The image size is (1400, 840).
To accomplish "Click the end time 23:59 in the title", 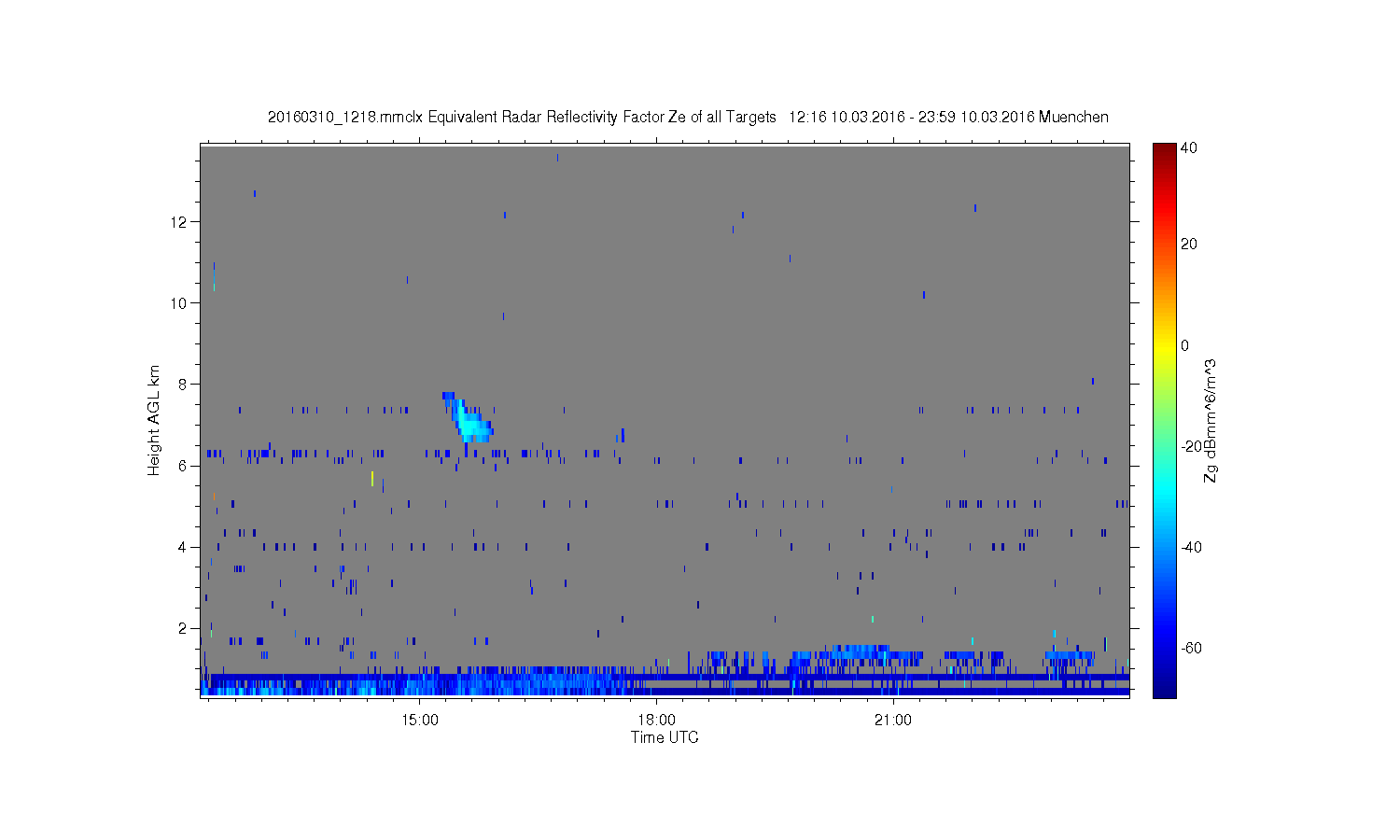I will click(x=938, y=118).
